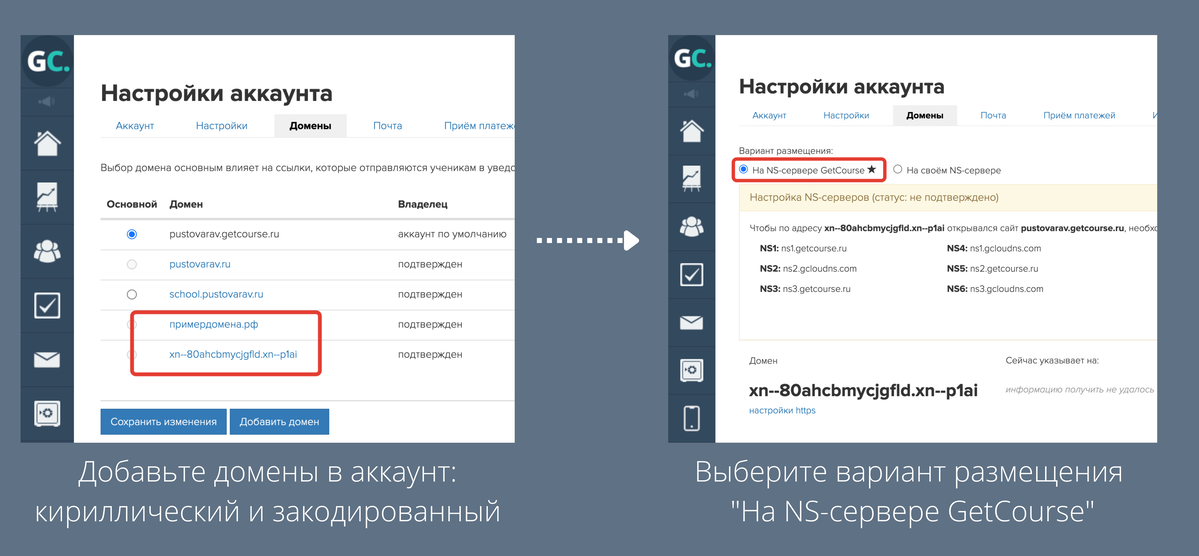Open the safe sales icon in left sidebar
Viewport: 1199px width, 556px height.
pyautogui.click(x=47, y=414)
